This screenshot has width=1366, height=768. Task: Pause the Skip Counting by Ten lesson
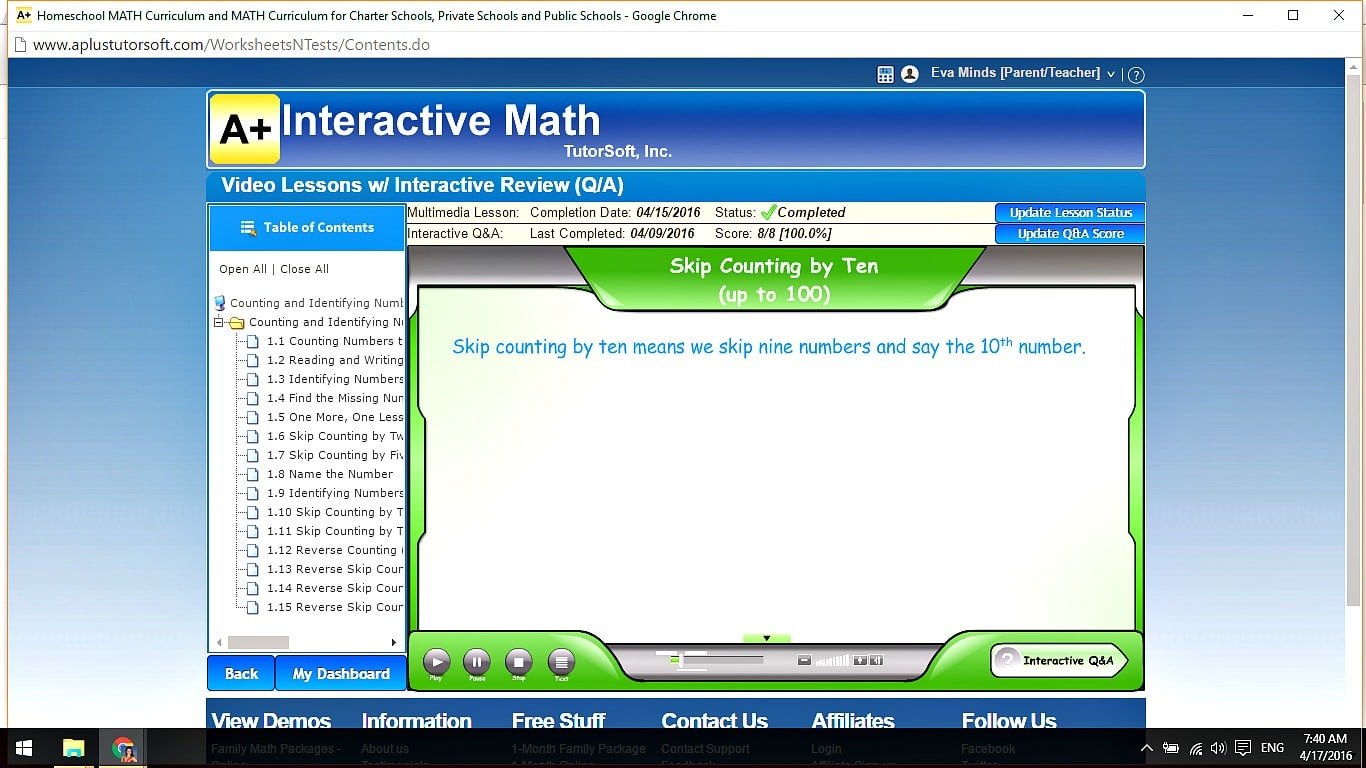click(x=478, y=661)
